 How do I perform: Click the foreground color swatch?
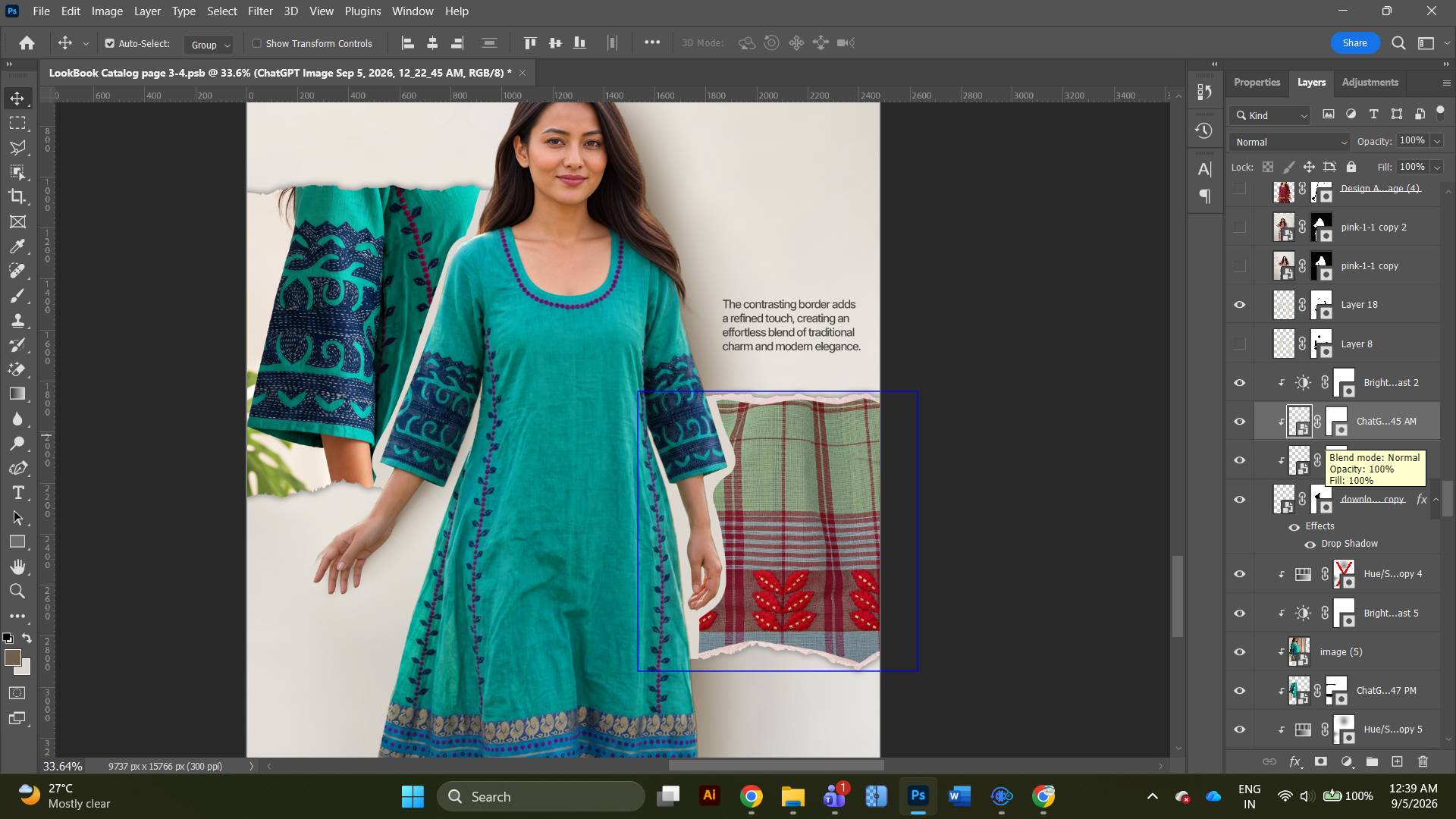click(x=13, y=657)
